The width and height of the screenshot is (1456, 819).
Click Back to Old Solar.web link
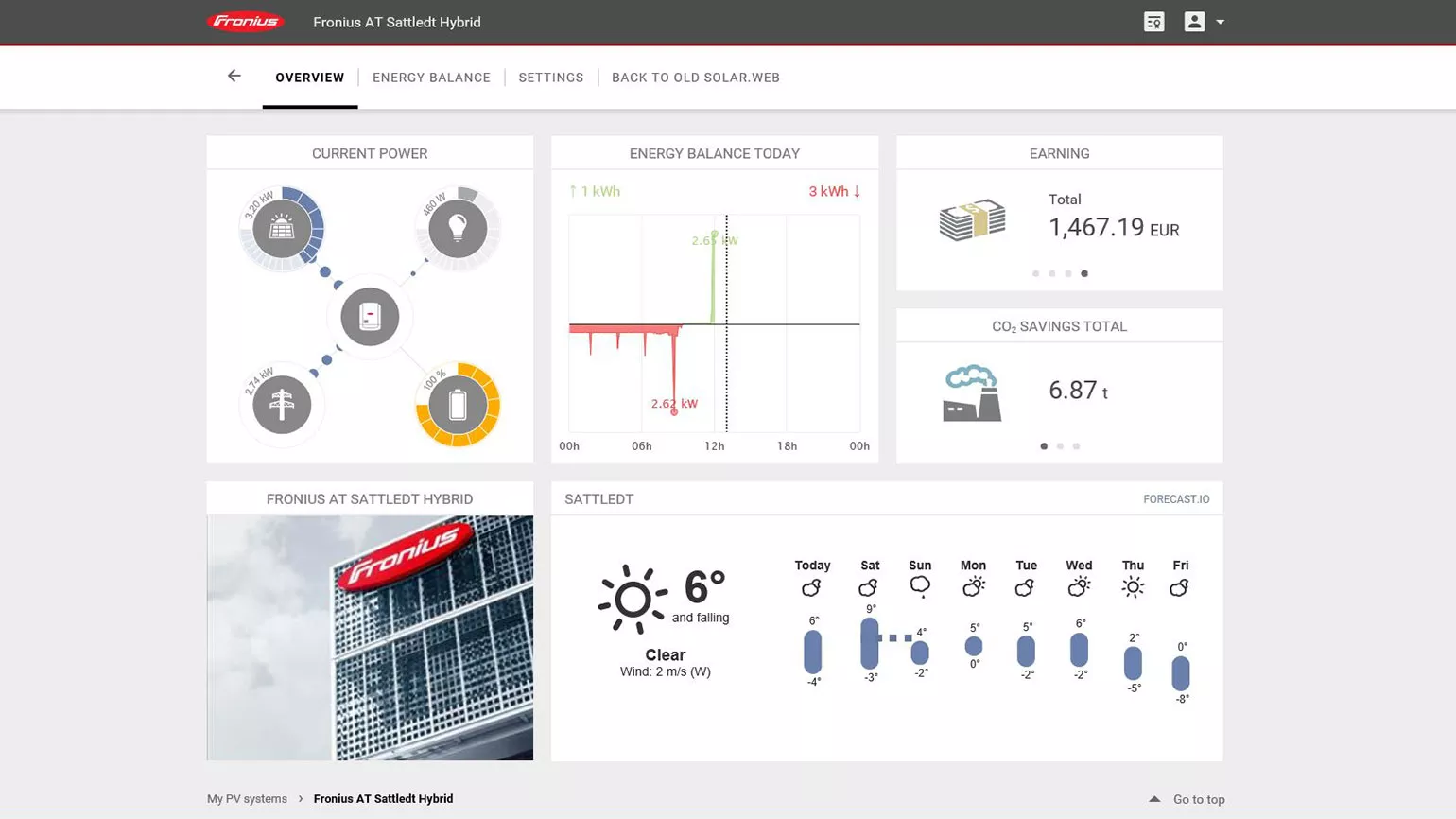[x=696, y=78]
